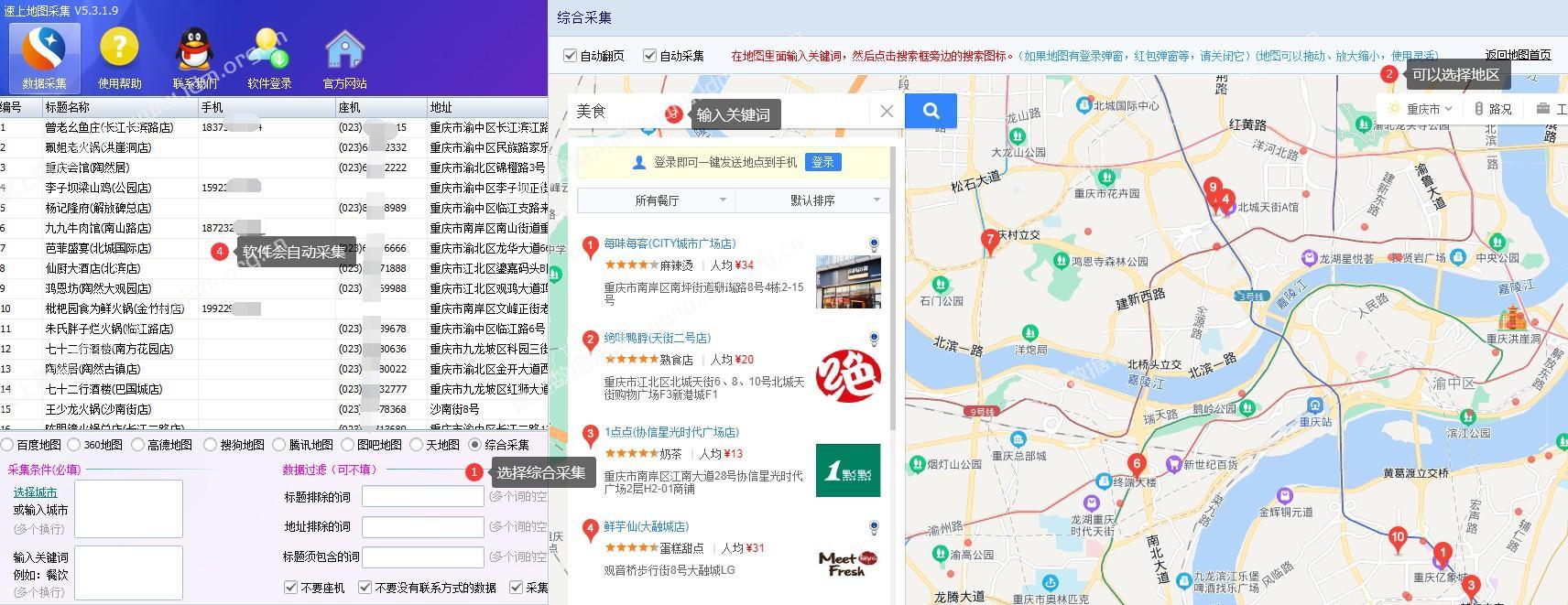Click 编号 column header
Image resolution: width=1568 pixels, height=605 pixels.
pyautogui.click(x=20, y=107)
